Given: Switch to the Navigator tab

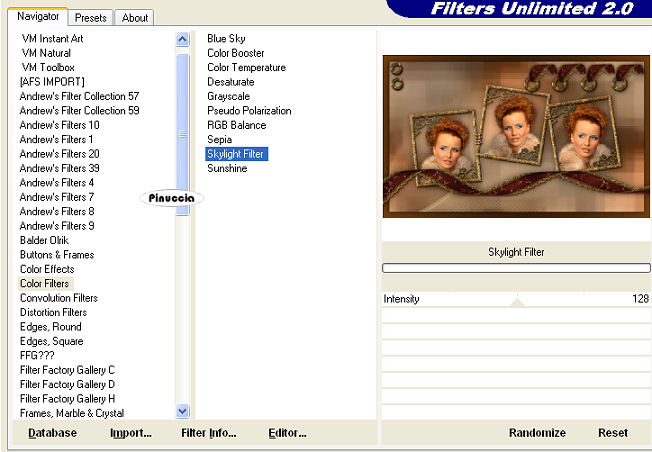Looking at the screenshot, I should tap(37, 17).
